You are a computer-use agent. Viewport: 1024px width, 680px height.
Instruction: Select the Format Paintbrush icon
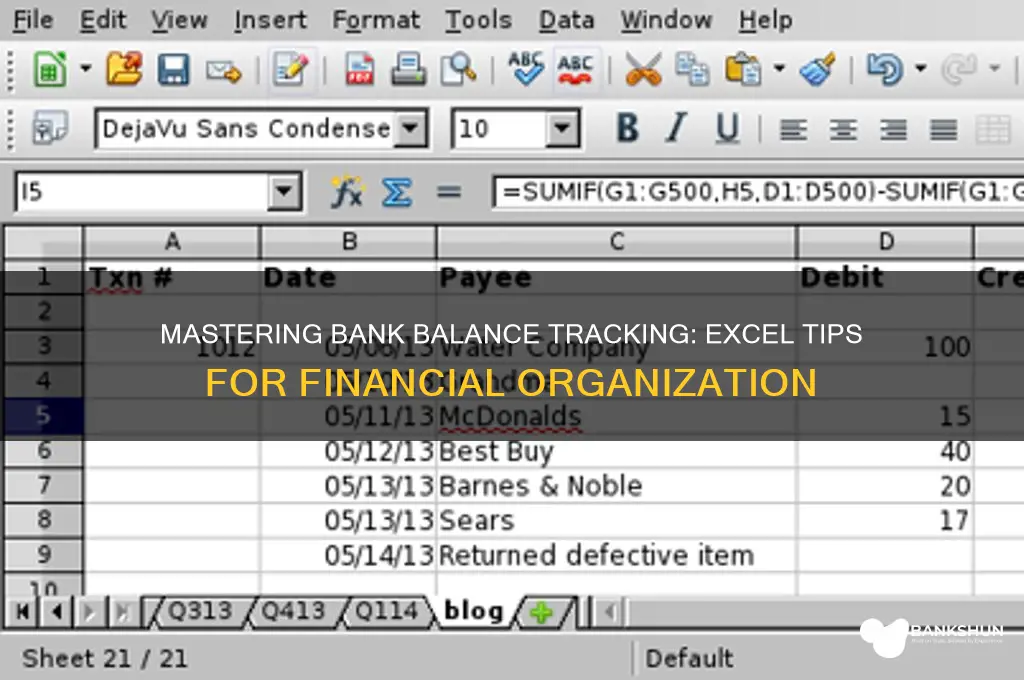(x=818, y=69)
